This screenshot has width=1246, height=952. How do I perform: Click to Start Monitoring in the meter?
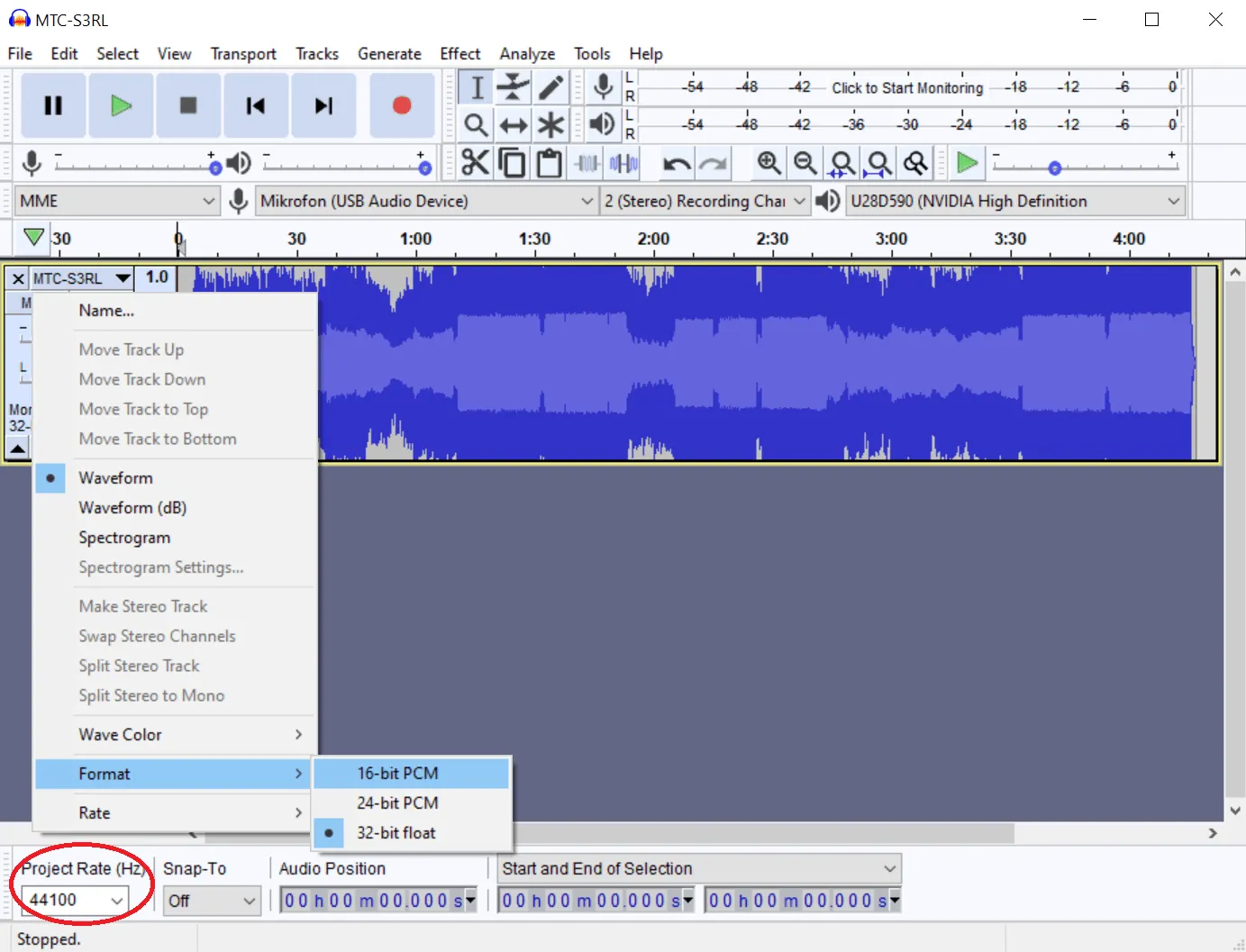click(906, 87)
